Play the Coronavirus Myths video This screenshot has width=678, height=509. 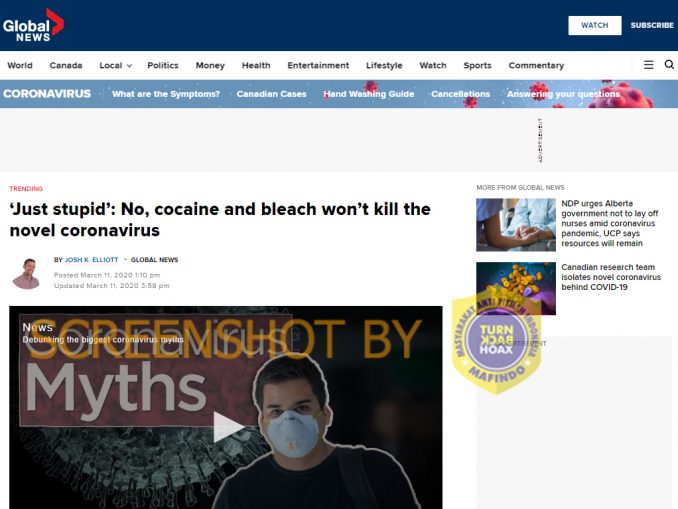coord(228,427)
